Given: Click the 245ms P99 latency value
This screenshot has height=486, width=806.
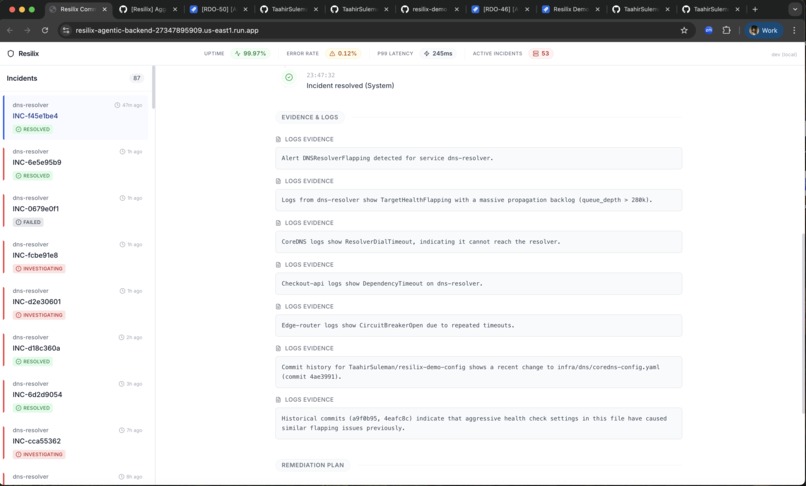Looking at the screenshot, I should pyautogui.click(x=443, y=53).
